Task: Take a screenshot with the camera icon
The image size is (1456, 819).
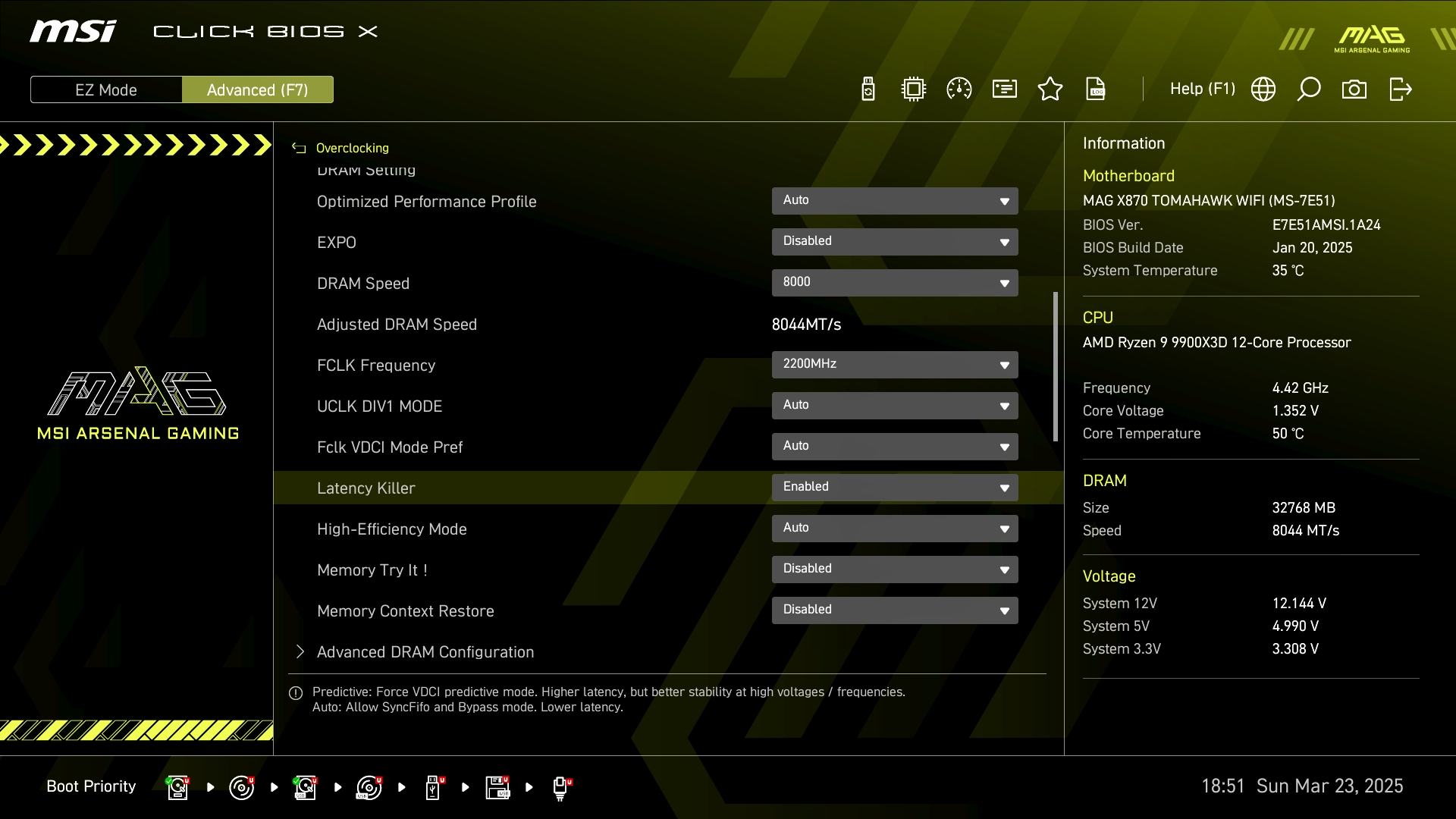Action: [x=1354, y=89]
